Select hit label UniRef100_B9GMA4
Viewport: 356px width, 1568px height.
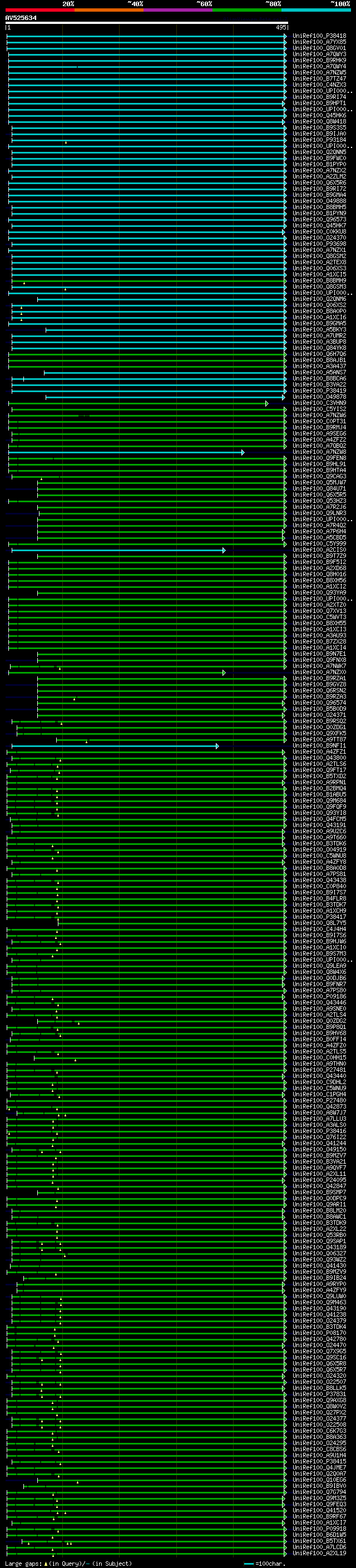click(x=319, y=195)
